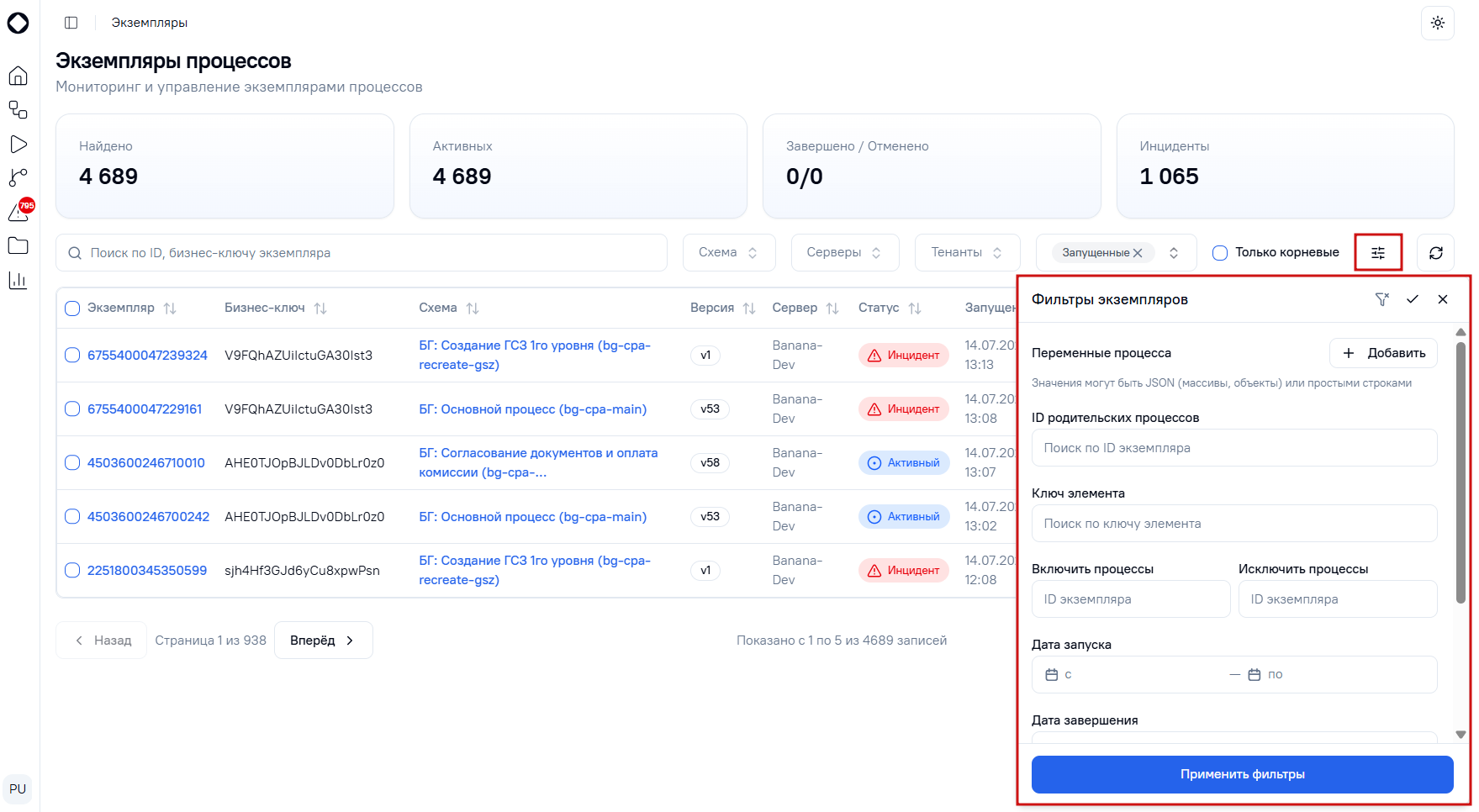Select row checkbox for instance 6755400047239324

click(x=72, y=355)
